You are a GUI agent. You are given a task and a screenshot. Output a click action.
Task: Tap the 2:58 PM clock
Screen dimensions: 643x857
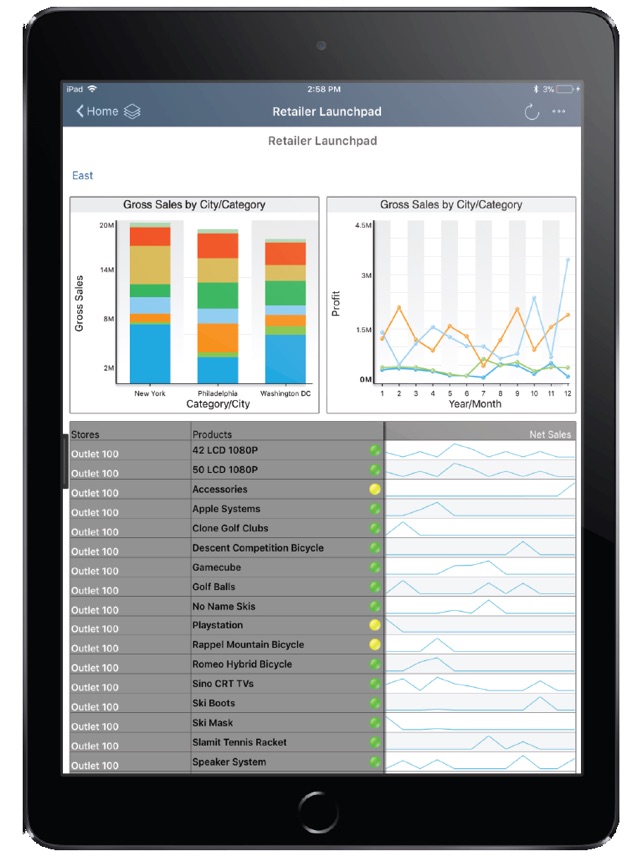point(324,89)
